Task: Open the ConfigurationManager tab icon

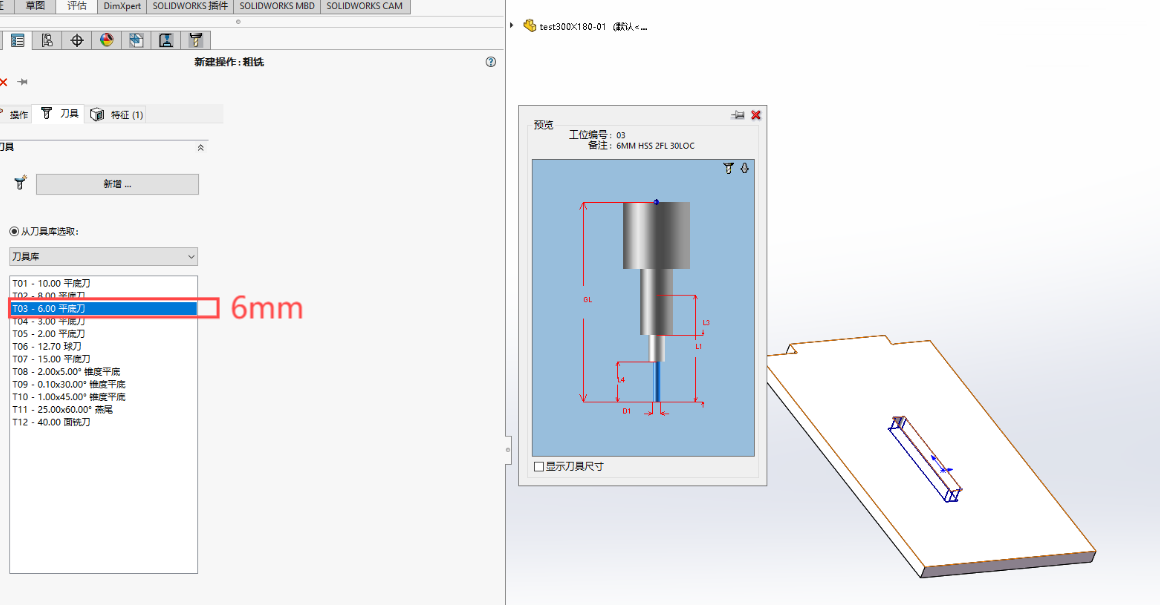Action: (47, 41)
